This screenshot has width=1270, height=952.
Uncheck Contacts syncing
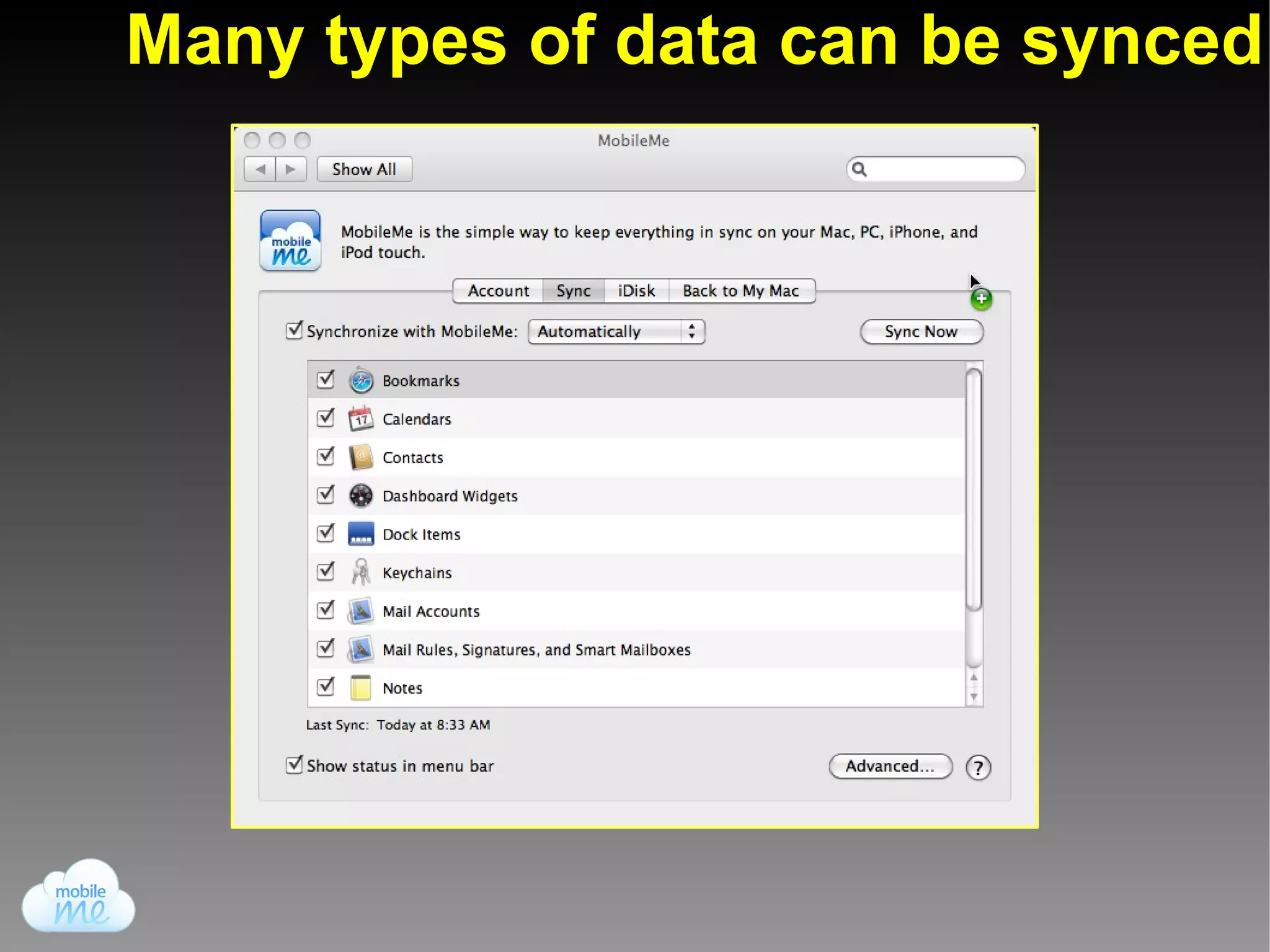click(x=326, y=456)
